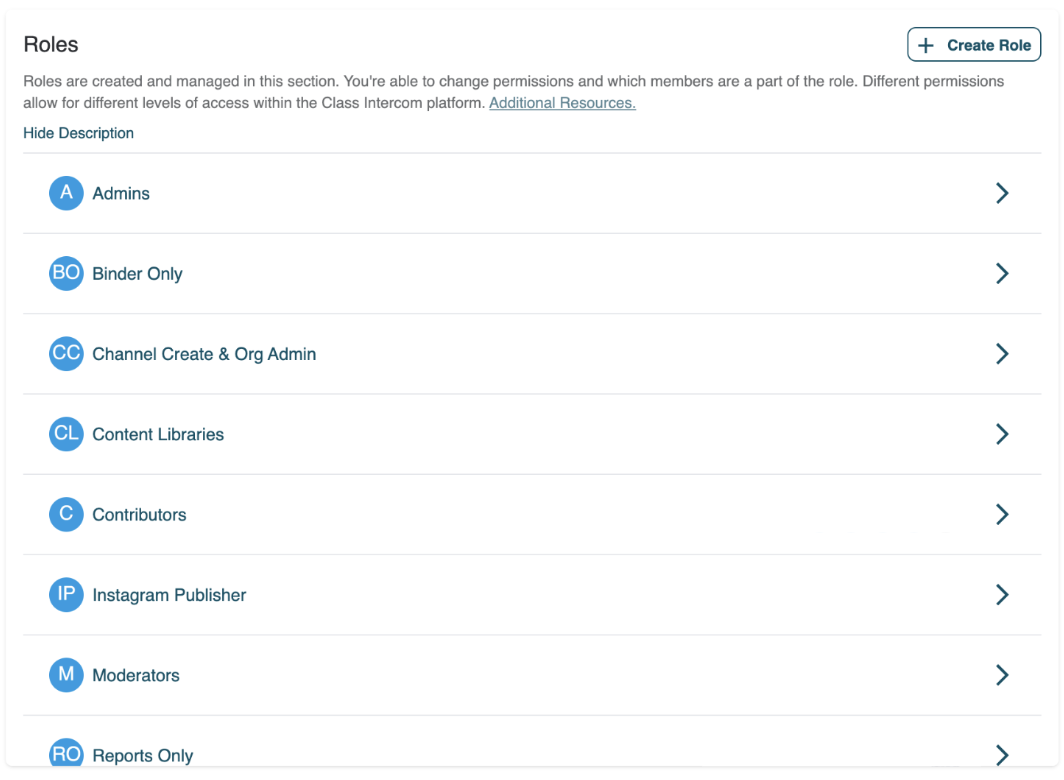Image resolution: width=1064 pixels, height=780 pixels.
Task: Expand the Binder Only chevron arrow
Action: point(1002,273)
